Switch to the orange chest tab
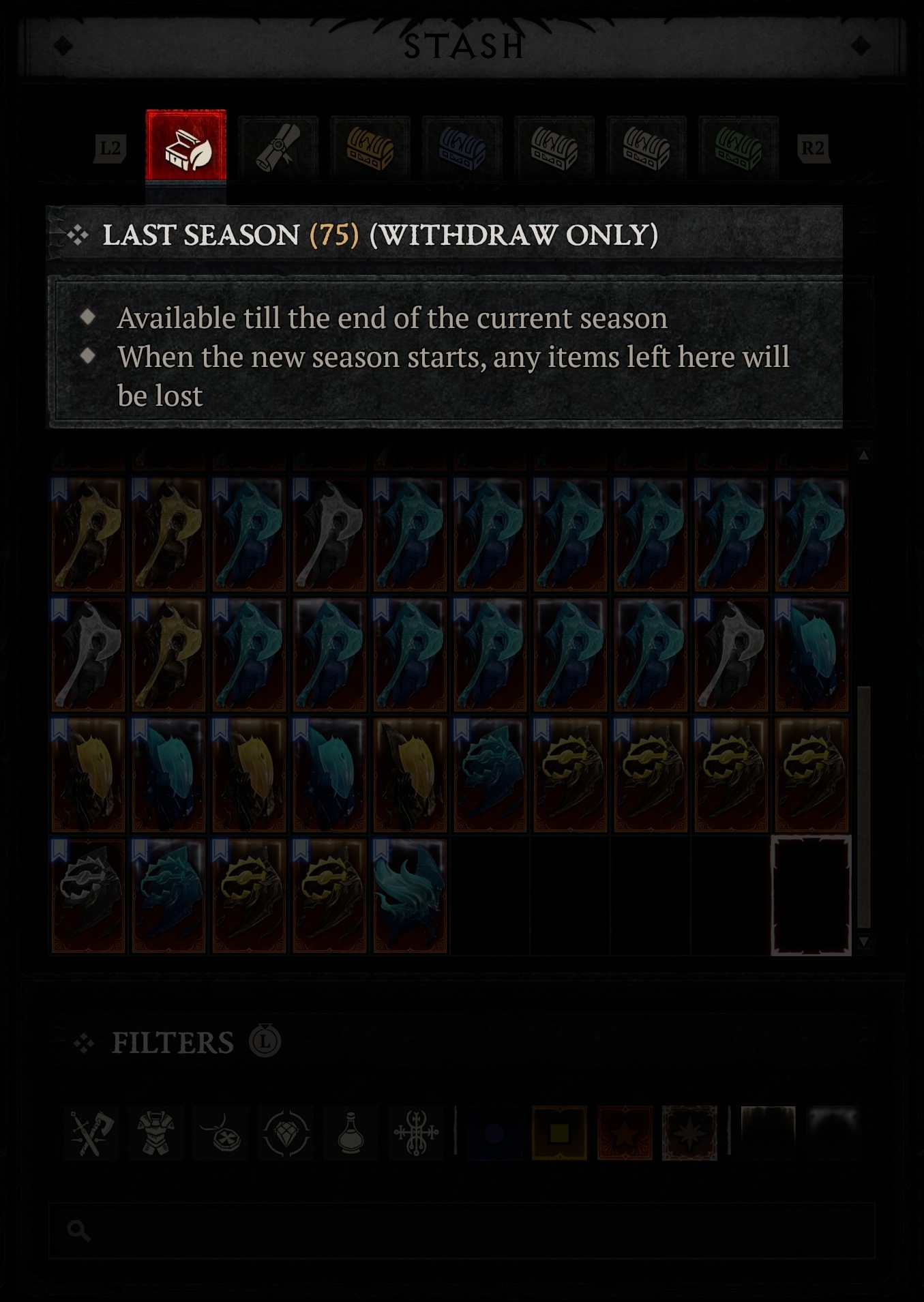This screenshot has width=924, height=1302. [x=370, y=147]
